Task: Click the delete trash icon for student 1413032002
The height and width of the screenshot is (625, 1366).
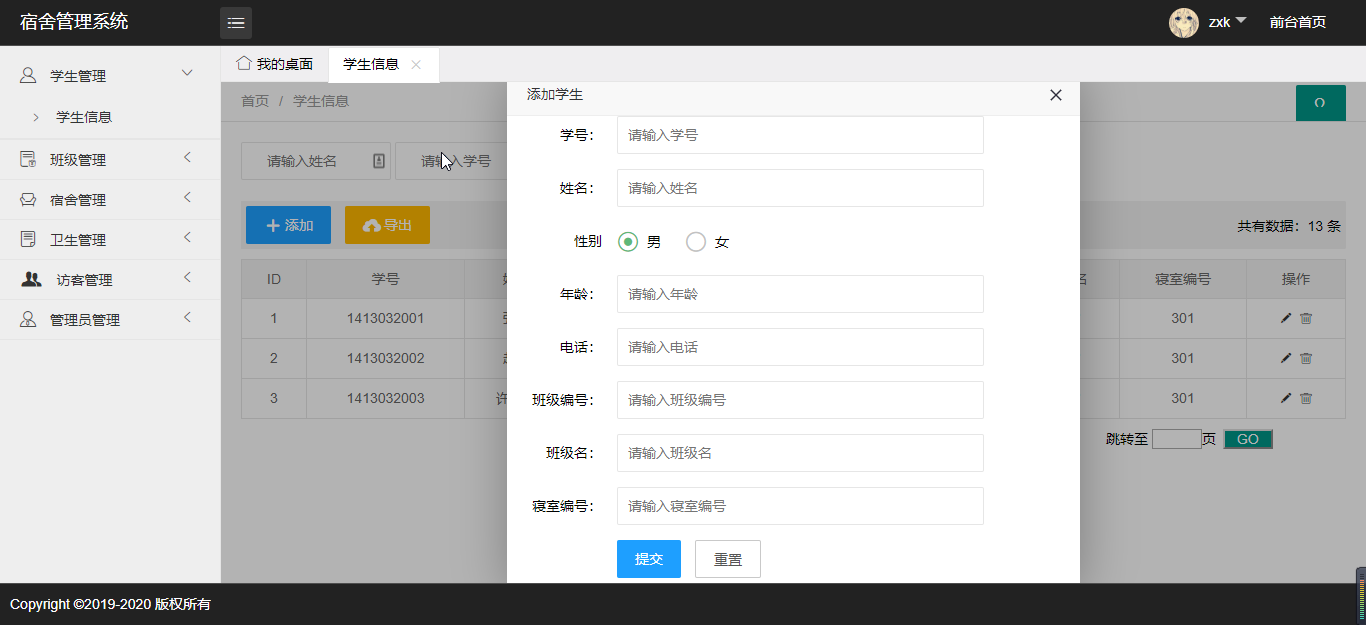Action: 1306,358
